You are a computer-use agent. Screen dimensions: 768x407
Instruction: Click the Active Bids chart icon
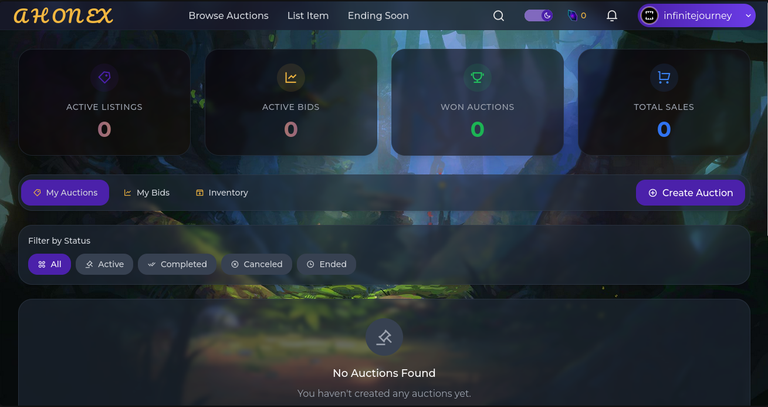pyautogui.click(x=291, y=77)
